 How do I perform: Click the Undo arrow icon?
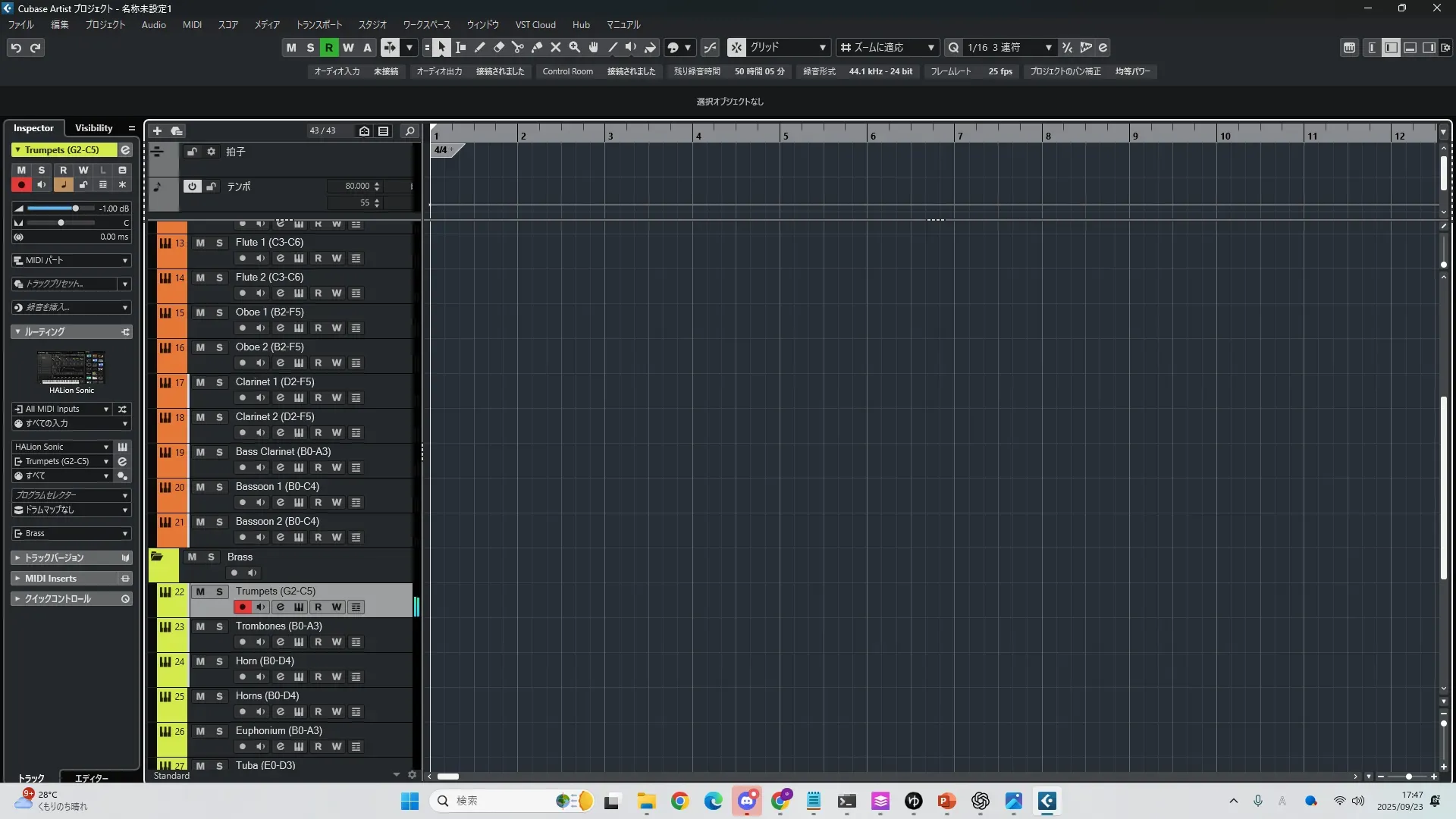point(16,48)
